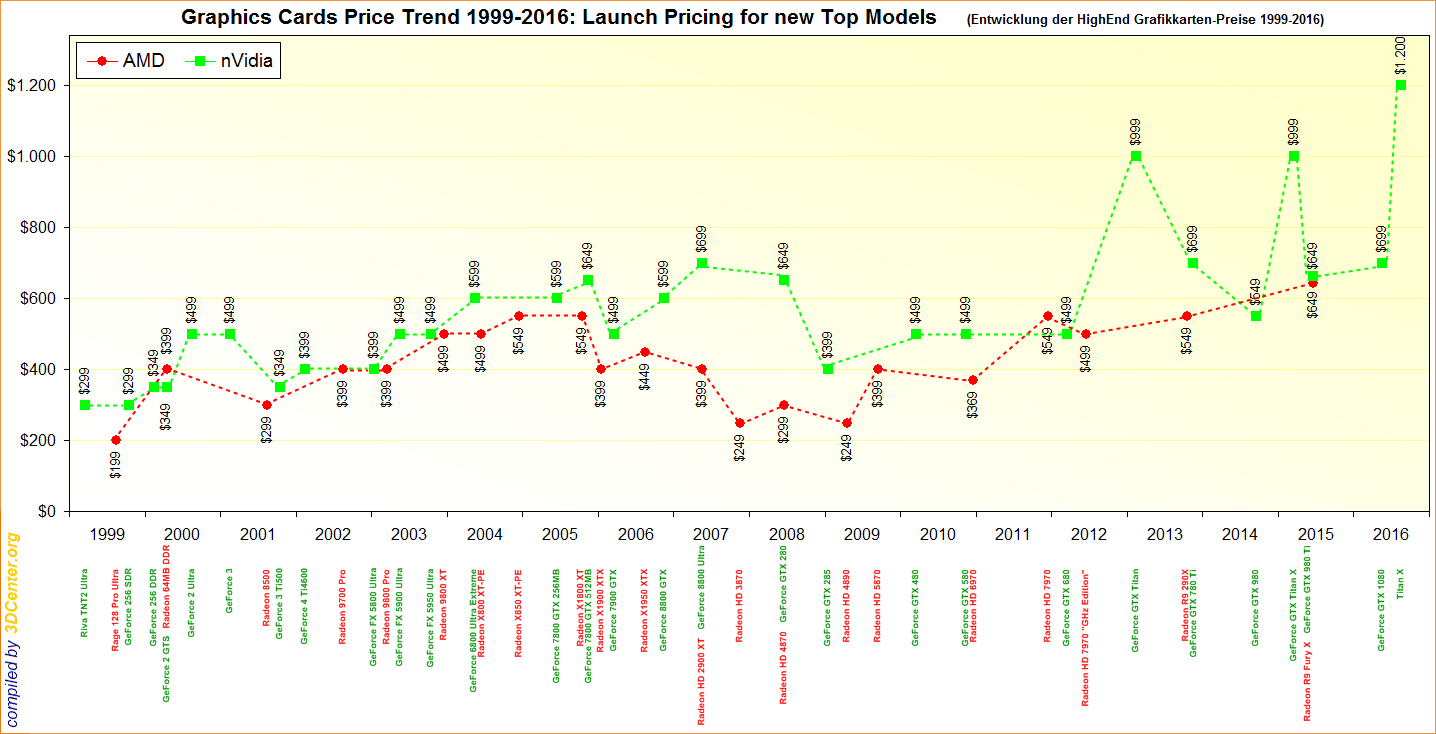This screenshot has height=734, width=1436.
Task: Click the first nVidia point for Riva TNT2 Ultra
Action: [x=85, y=405]
